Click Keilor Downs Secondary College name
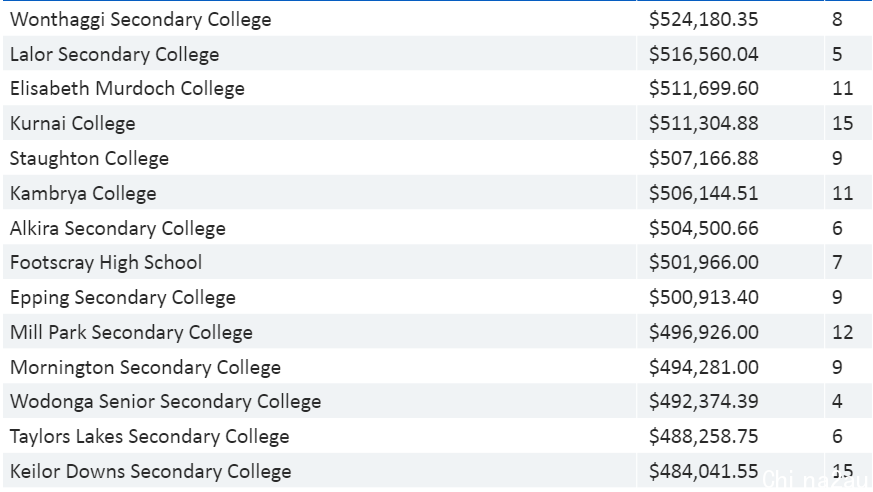The image size is (873, 492). [x=150, y=471]
